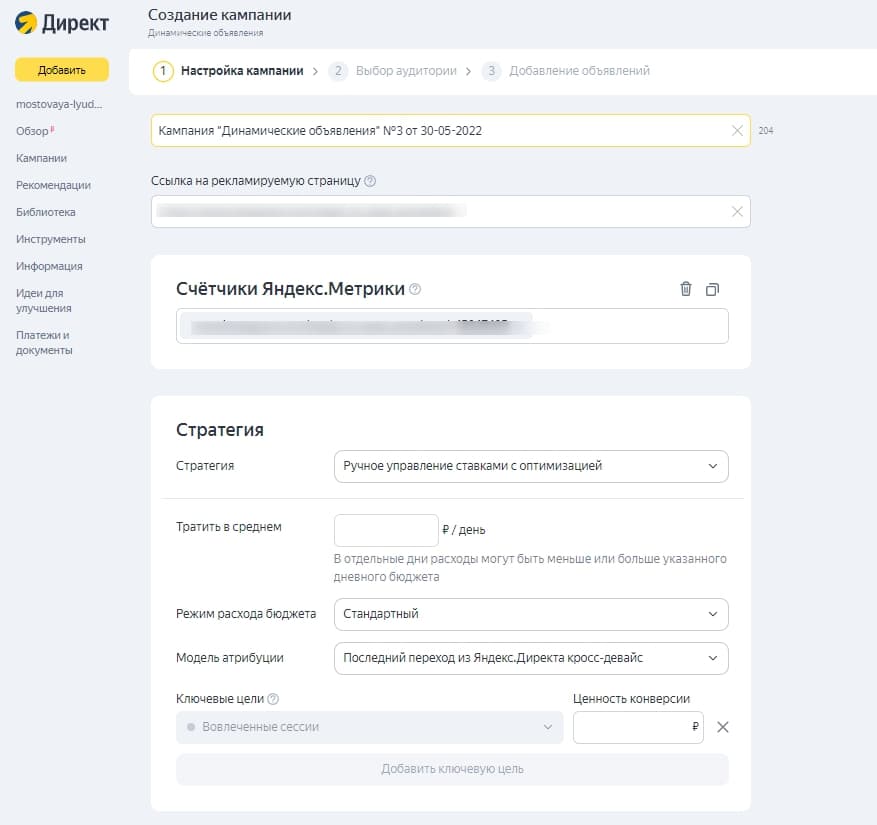The width and height of the screenshot is (877, 825).
Task: Open Библиотека from the sidebar
Action: click(45, 211)
